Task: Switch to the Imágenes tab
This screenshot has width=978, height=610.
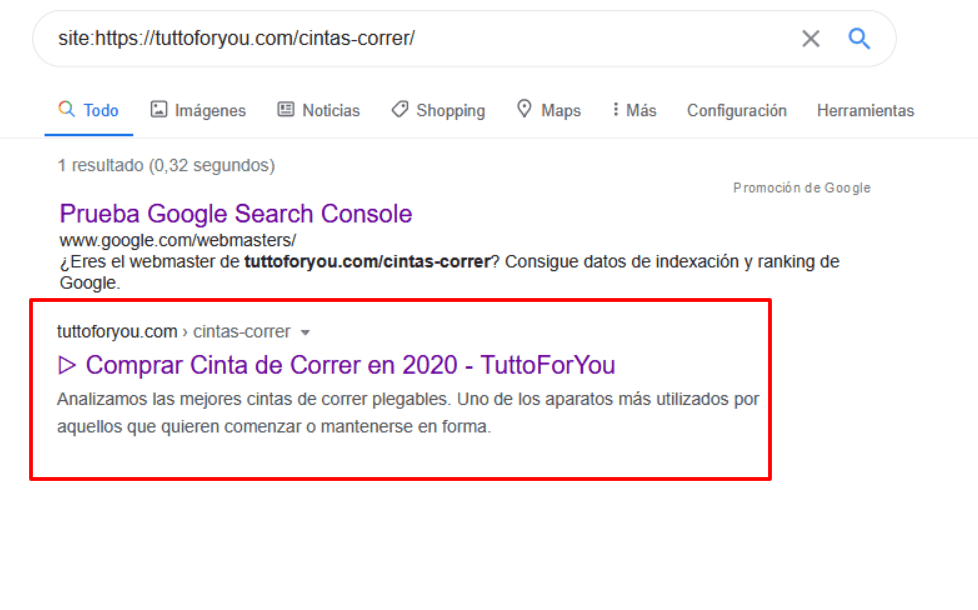Action: click(x=198, y=110)
